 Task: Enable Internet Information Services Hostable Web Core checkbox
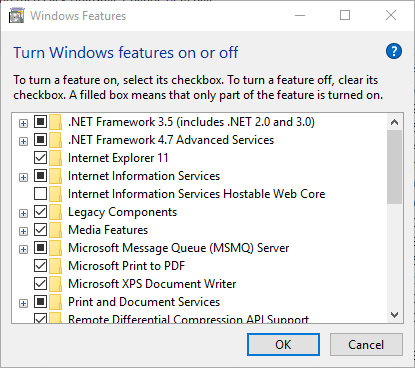(x=40, y=194)
